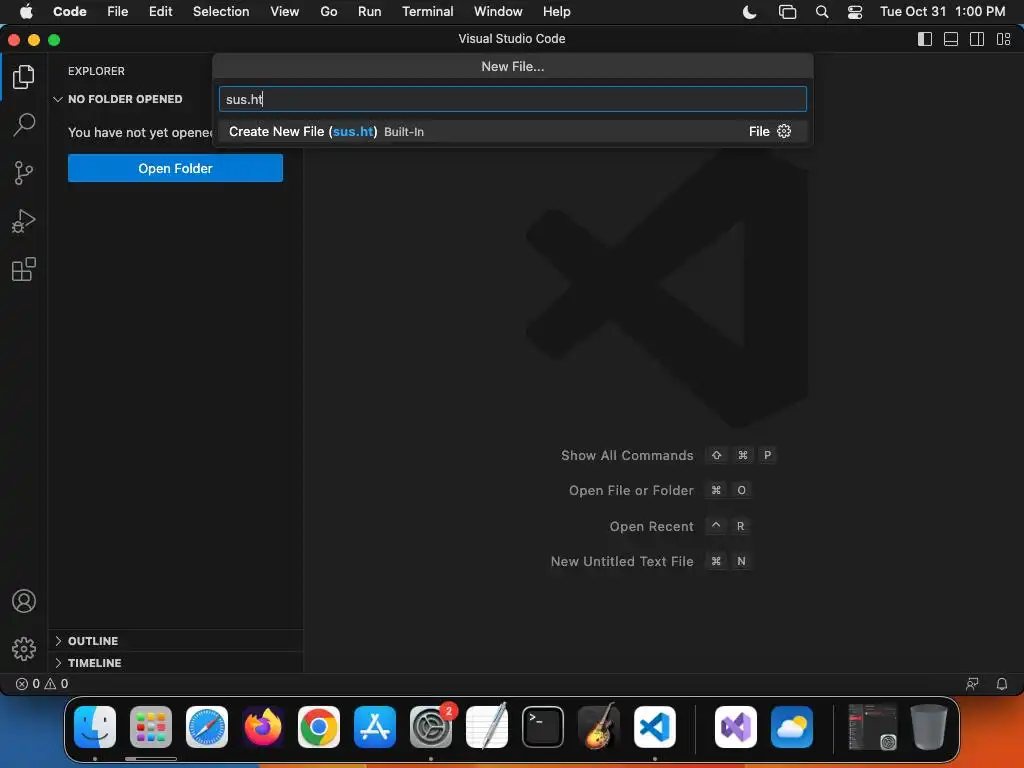Click the feedback icon in status bar

click(972, 684)
